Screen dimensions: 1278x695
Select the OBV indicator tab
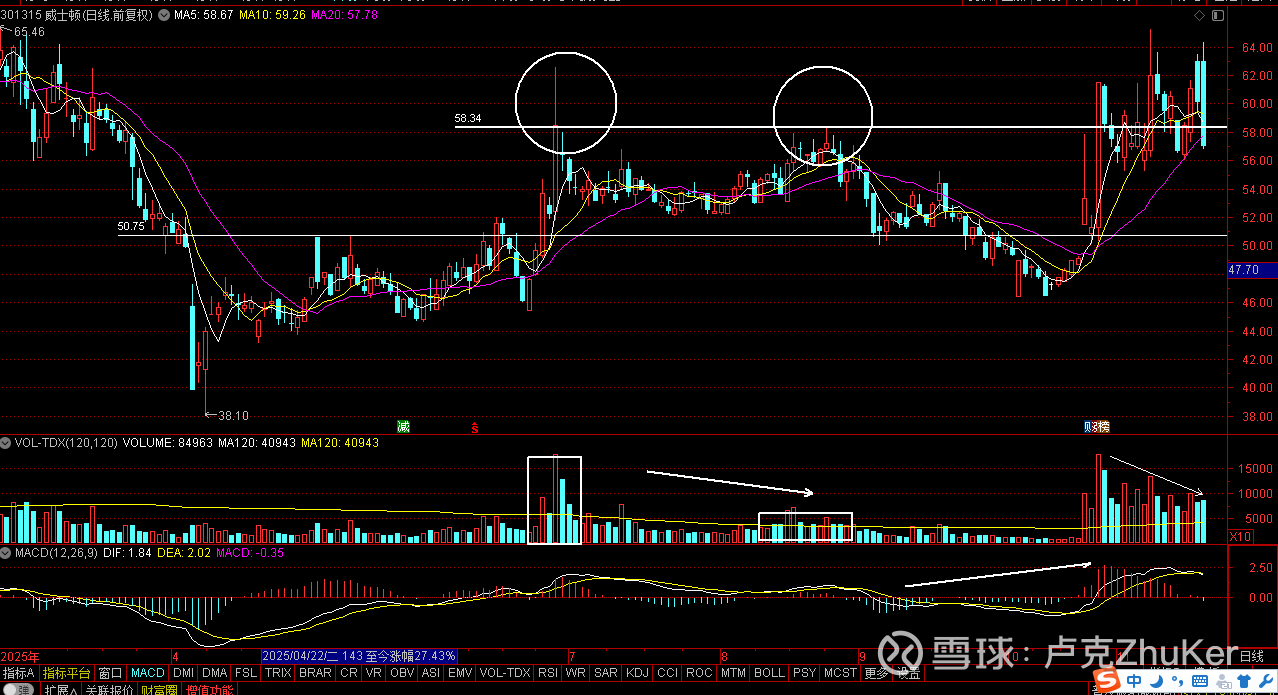pos(402,673)
